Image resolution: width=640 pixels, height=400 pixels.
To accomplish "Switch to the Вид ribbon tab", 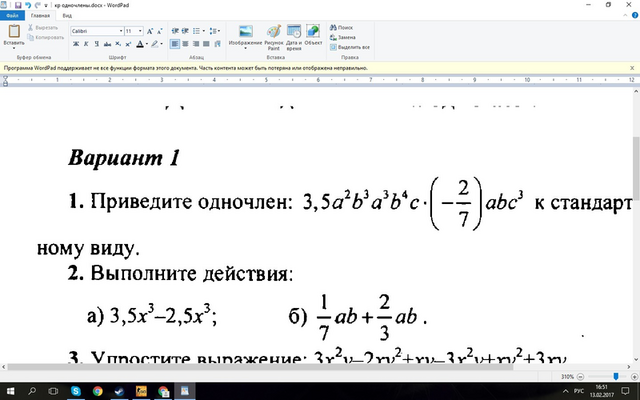I will pyautogui.click(x=67, y=16).
